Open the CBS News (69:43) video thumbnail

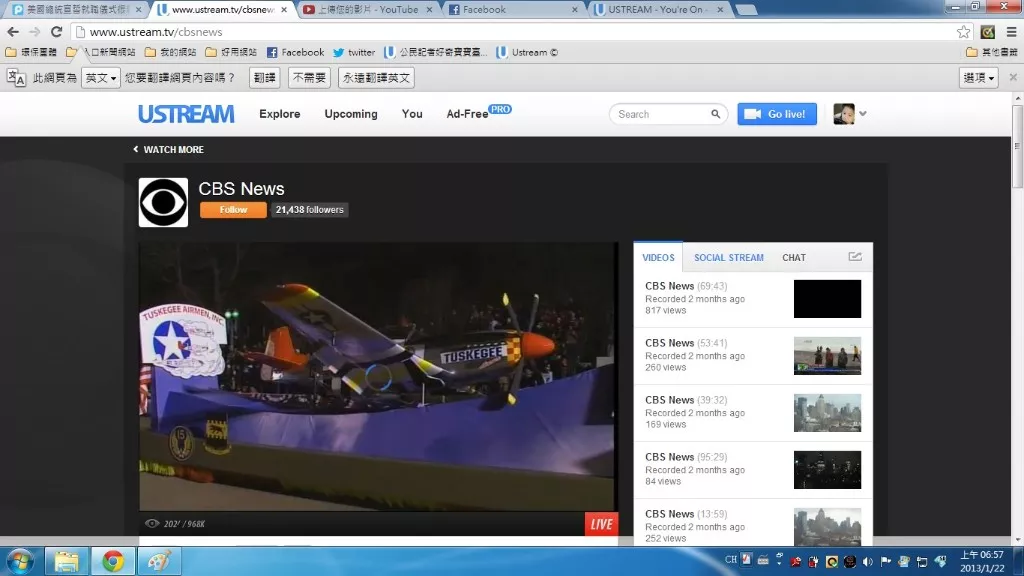click(827, 299)
